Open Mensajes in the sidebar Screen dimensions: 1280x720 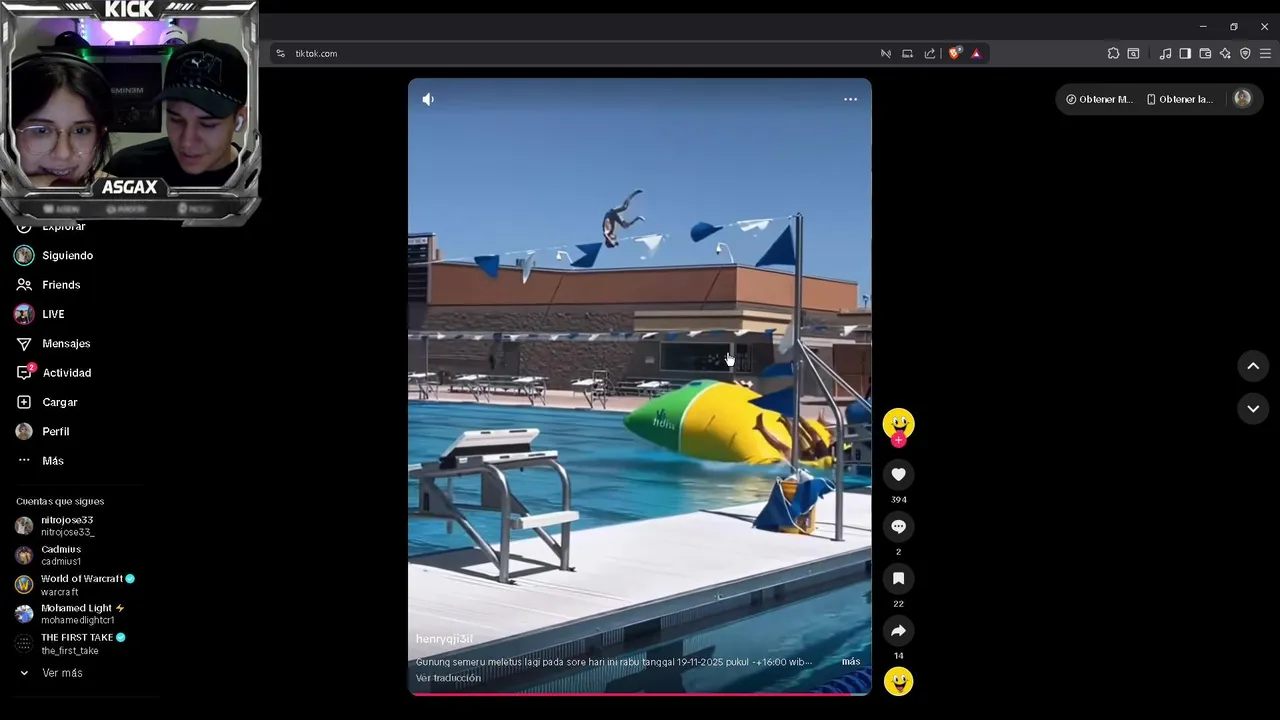pyautogui.click(x=66, y=343)
